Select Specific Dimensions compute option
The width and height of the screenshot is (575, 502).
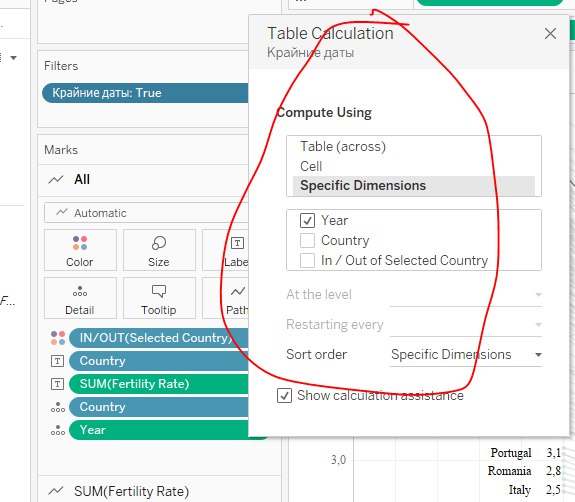pyautogui.click(x=414, y=186)
